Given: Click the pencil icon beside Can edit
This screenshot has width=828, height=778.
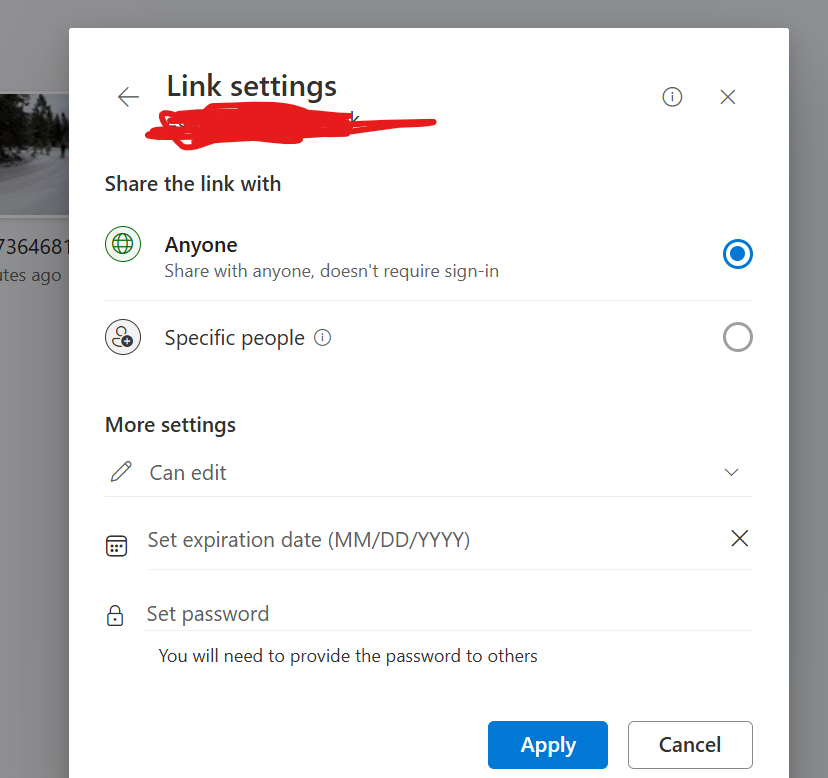Looking at the screenshot, I should [121, 472].
